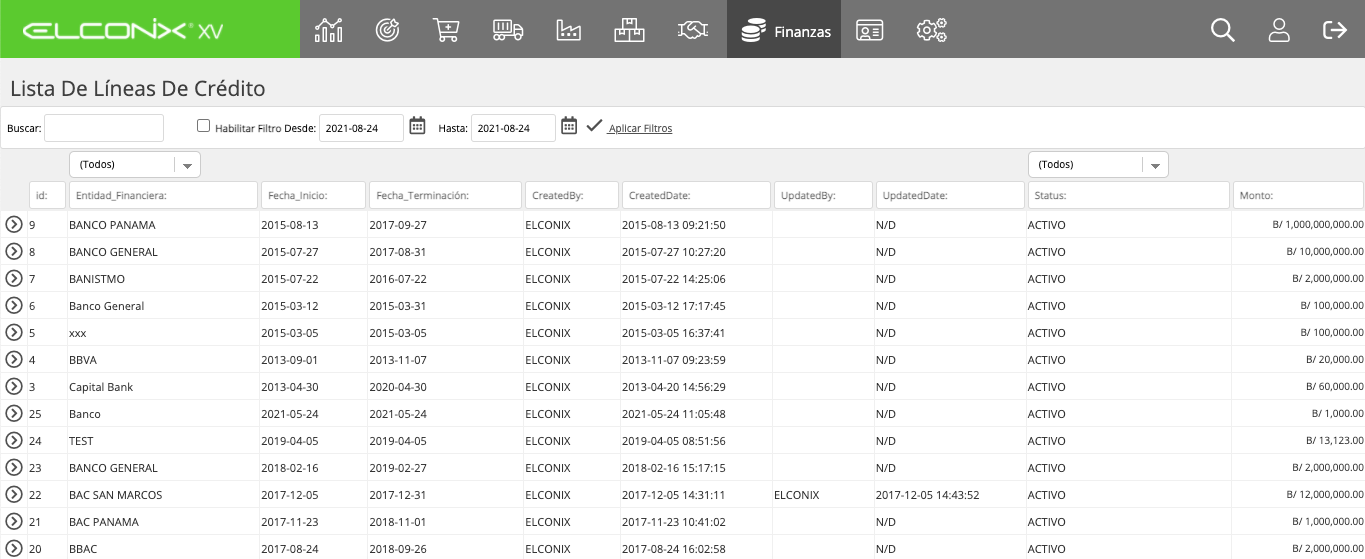Select the Finanzas tab
This screenshot has width=1365, height=559.
[x=784, y=30]
